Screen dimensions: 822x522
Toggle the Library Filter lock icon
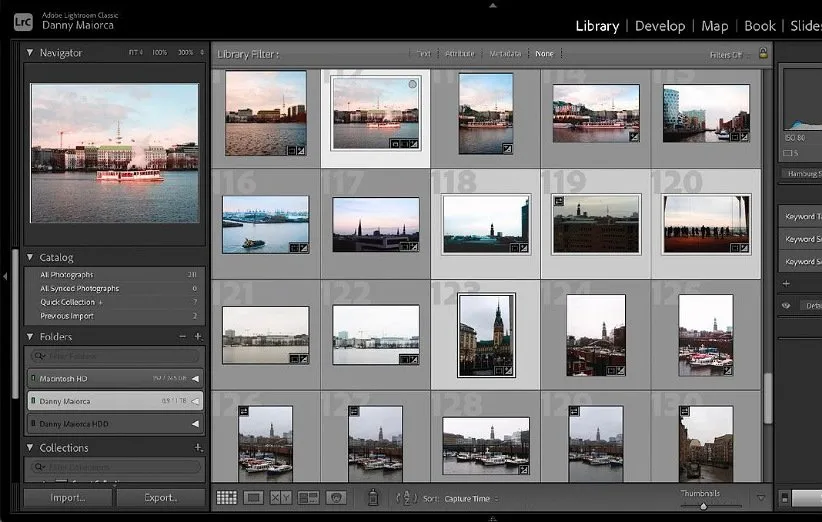[x=764, y=54]
